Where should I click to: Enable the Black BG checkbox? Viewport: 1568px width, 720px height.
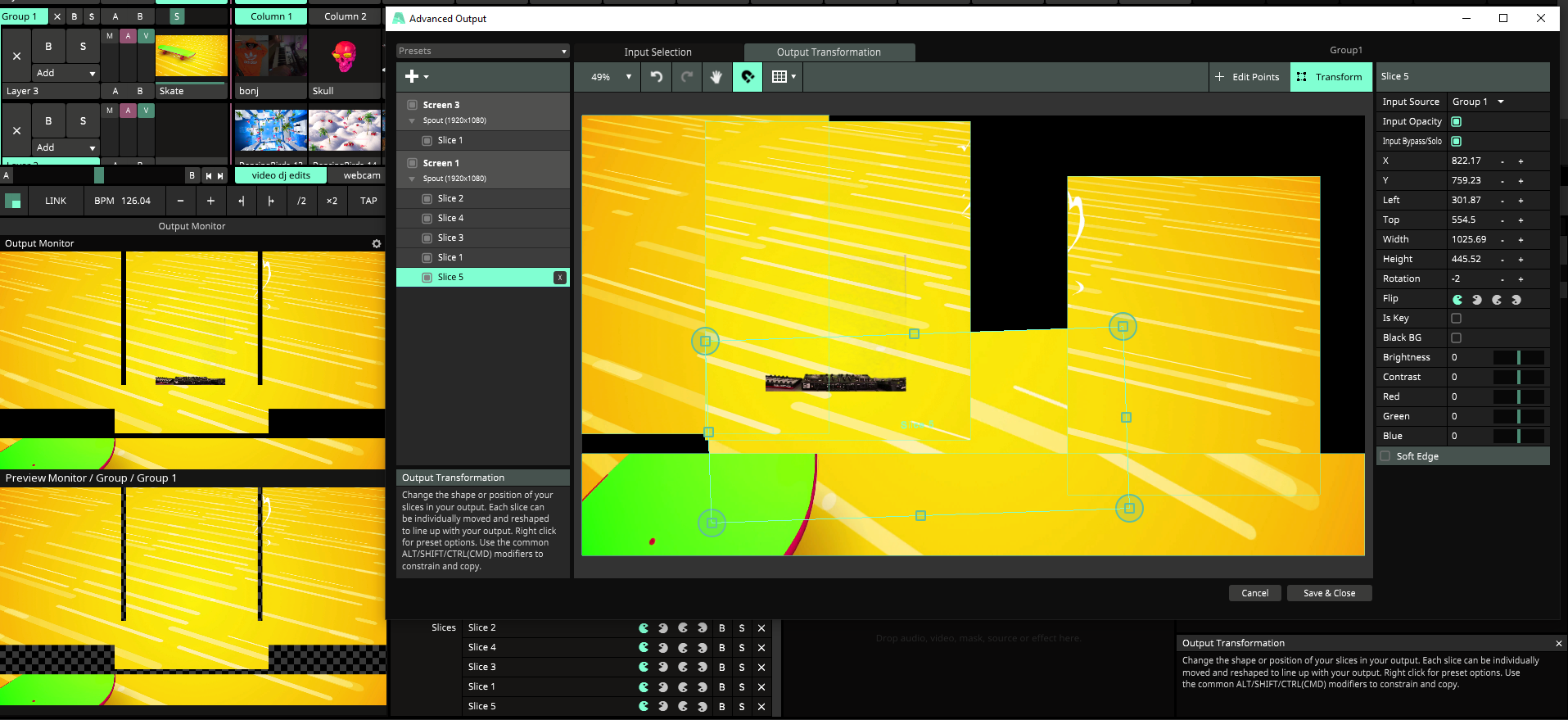click(x=1456, y=338)
